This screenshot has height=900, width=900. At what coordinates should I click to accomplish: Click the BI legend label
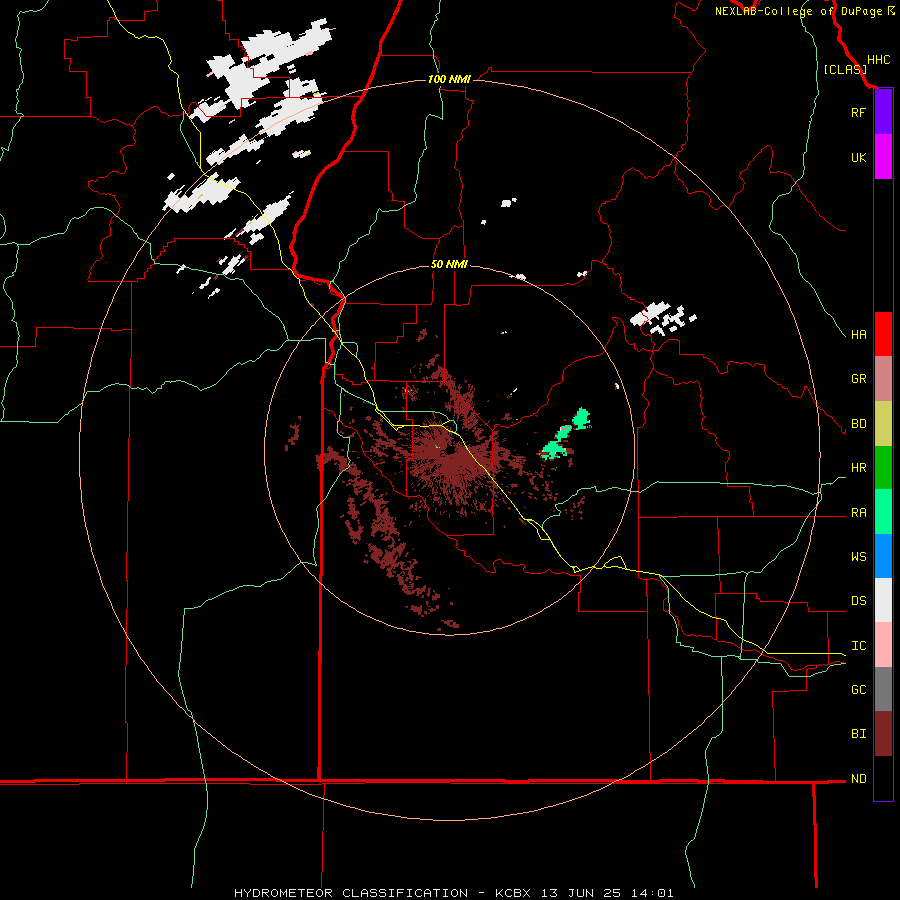click(858, 734)
